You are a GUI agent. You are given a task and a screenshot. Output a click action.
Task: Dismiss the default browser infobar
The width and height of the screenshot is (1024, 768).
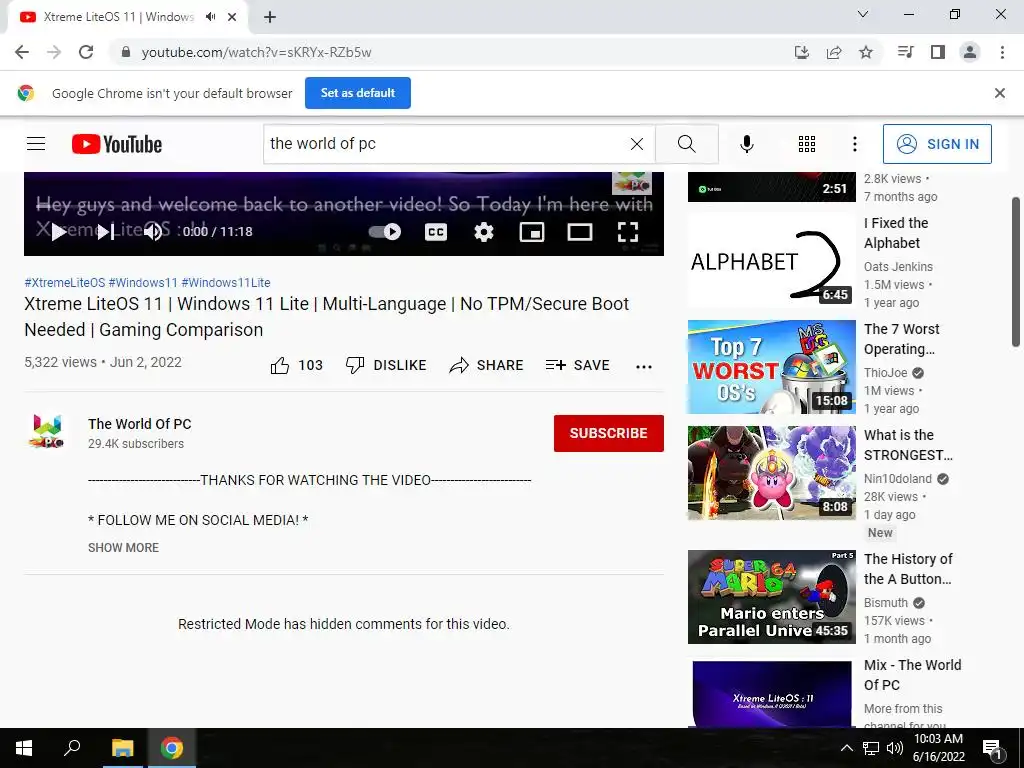1000,93
